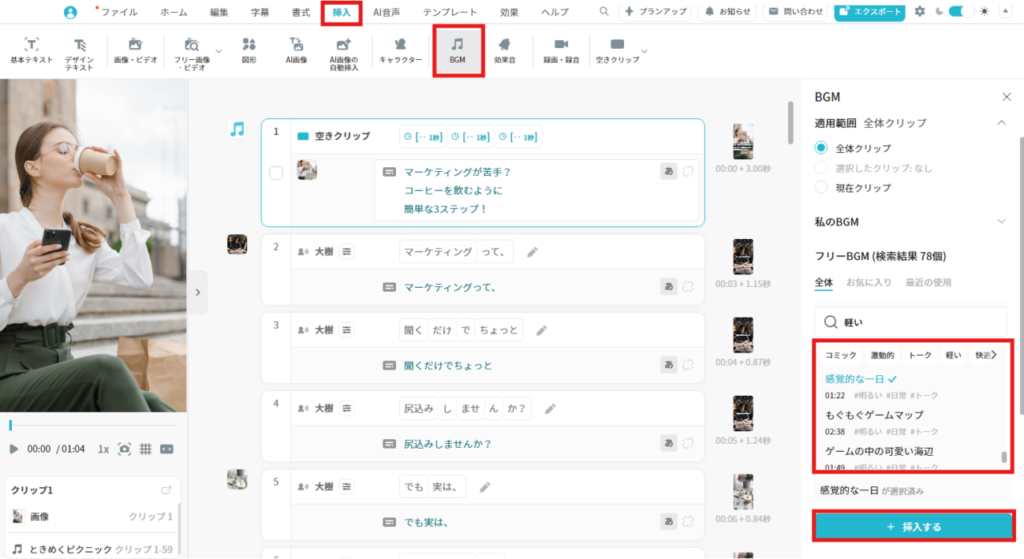Open playback speed 1x selector
This screenshot has height=559, width=1024.
coord(103,449)
